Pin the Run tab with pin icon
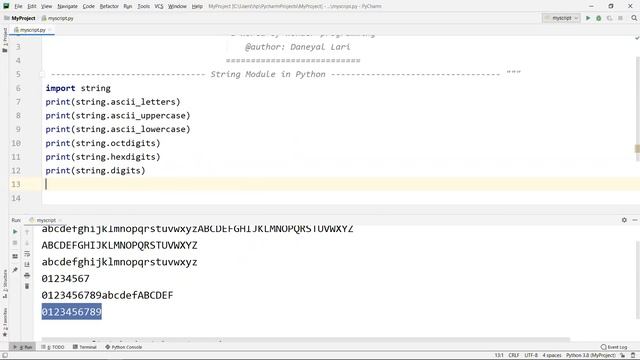This screenshot has width=640, height=360. pyautogui.click(x=15, y=269)
